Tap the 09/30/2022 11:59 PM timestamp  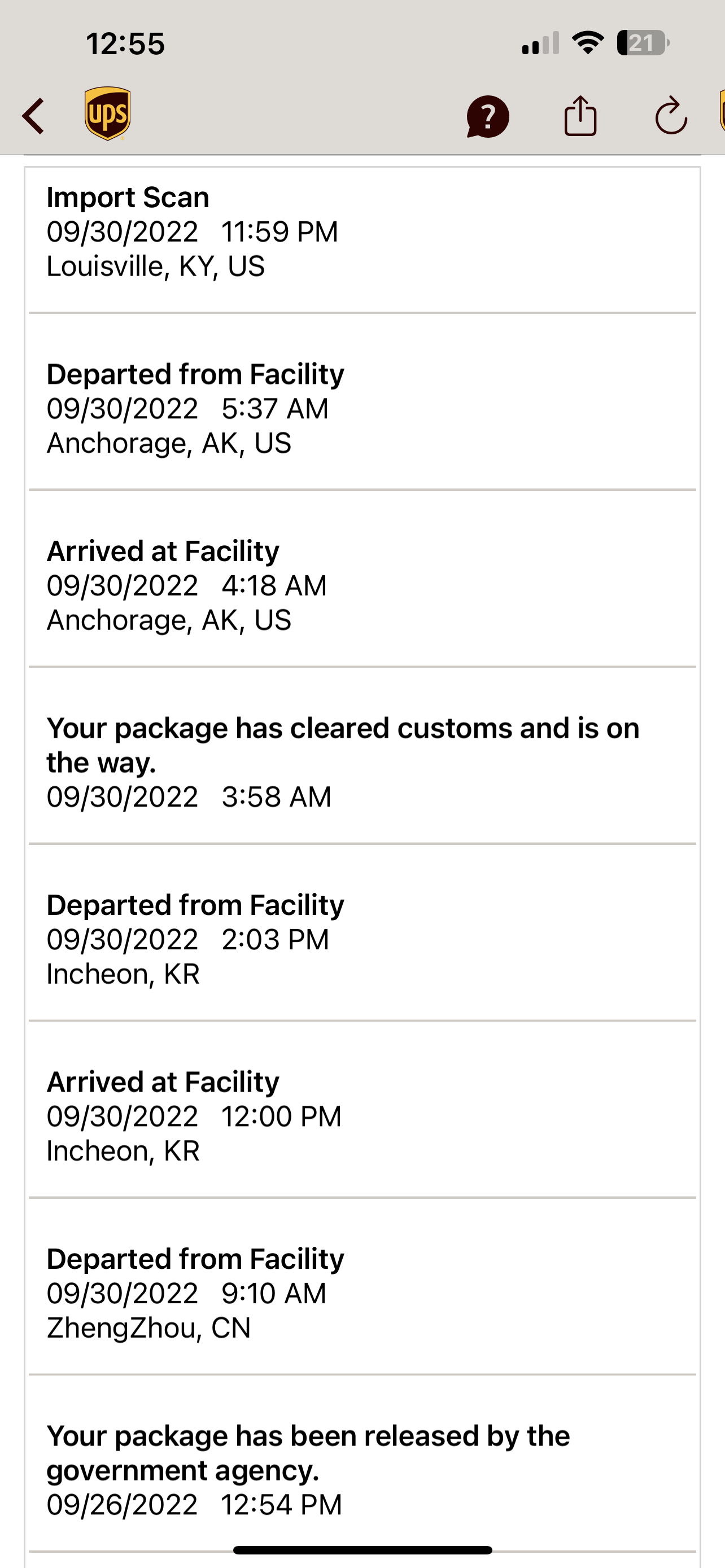(x=193, y=232)
